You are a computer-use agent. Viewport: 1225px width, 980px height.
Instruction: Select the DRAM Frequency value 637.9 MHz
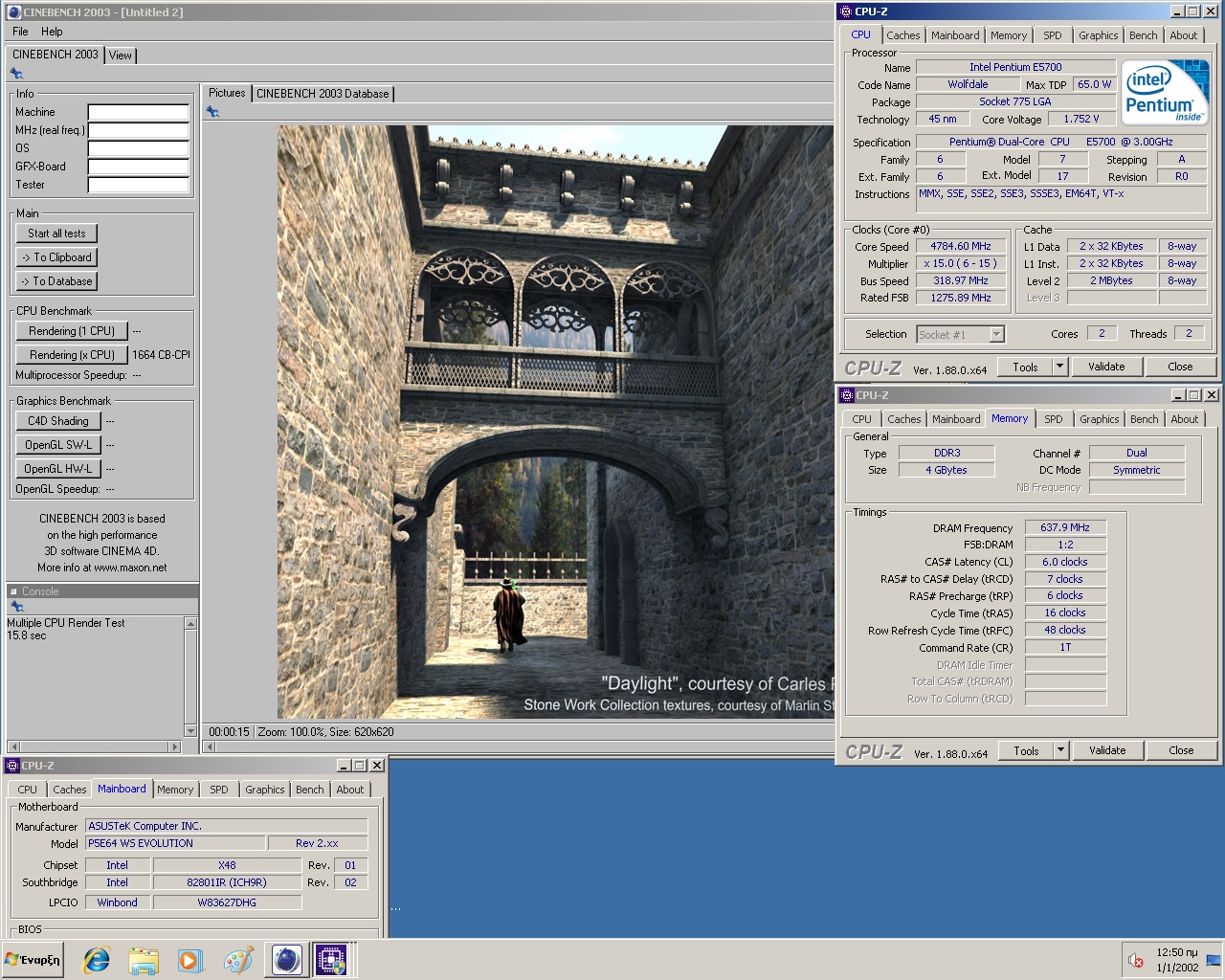click(1065, 527)
